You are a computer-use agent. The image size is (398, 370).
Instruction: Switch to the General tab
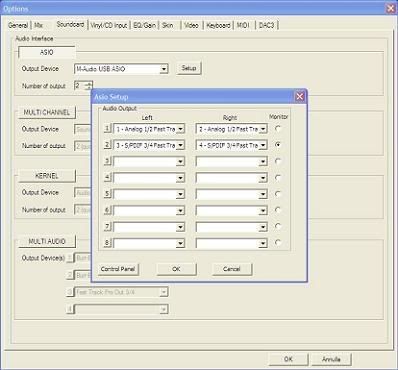tap(18, 25)
